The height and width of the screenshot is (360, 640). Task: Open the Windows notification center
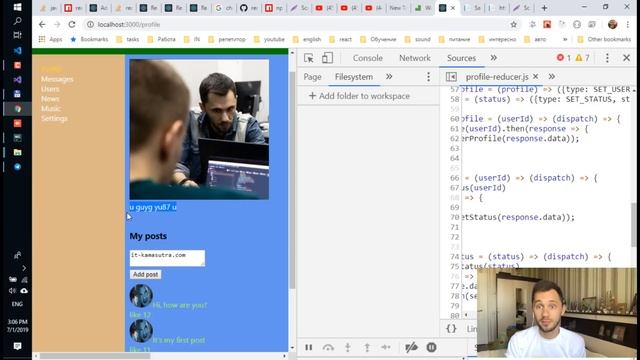pos(17,346)
